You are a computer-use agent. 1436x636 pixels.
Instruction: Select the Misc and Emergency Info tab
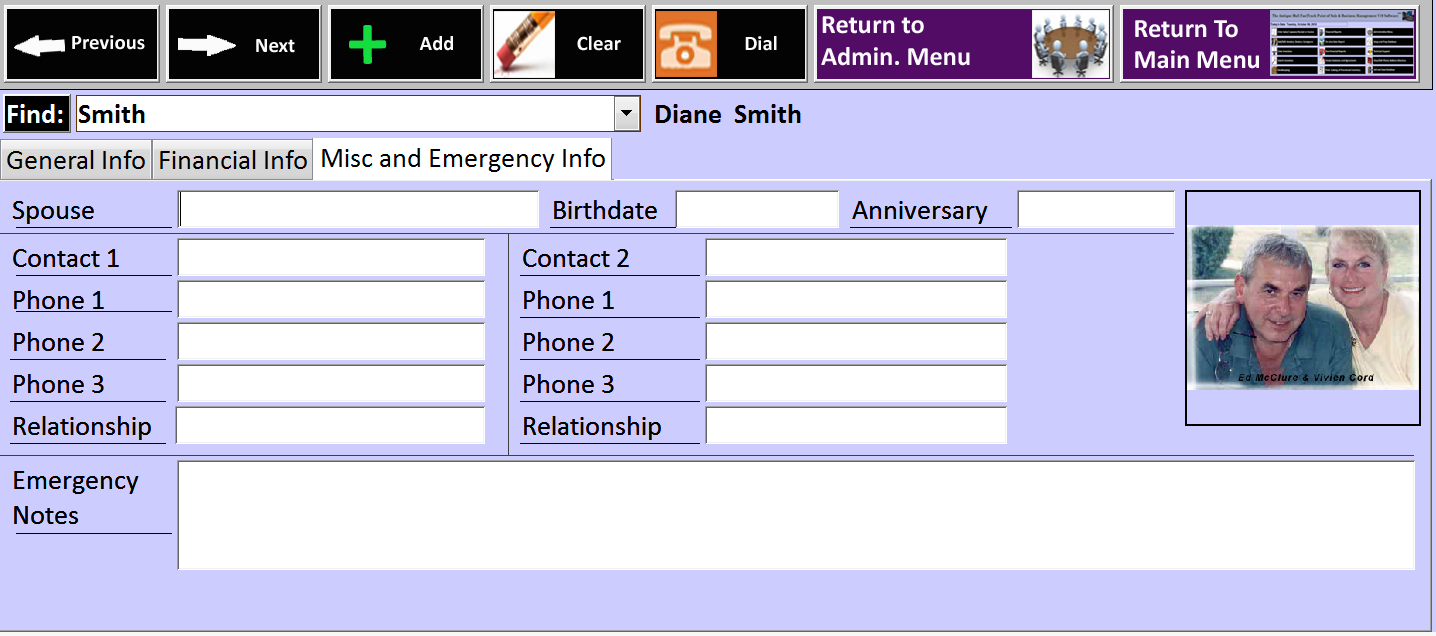463,159
